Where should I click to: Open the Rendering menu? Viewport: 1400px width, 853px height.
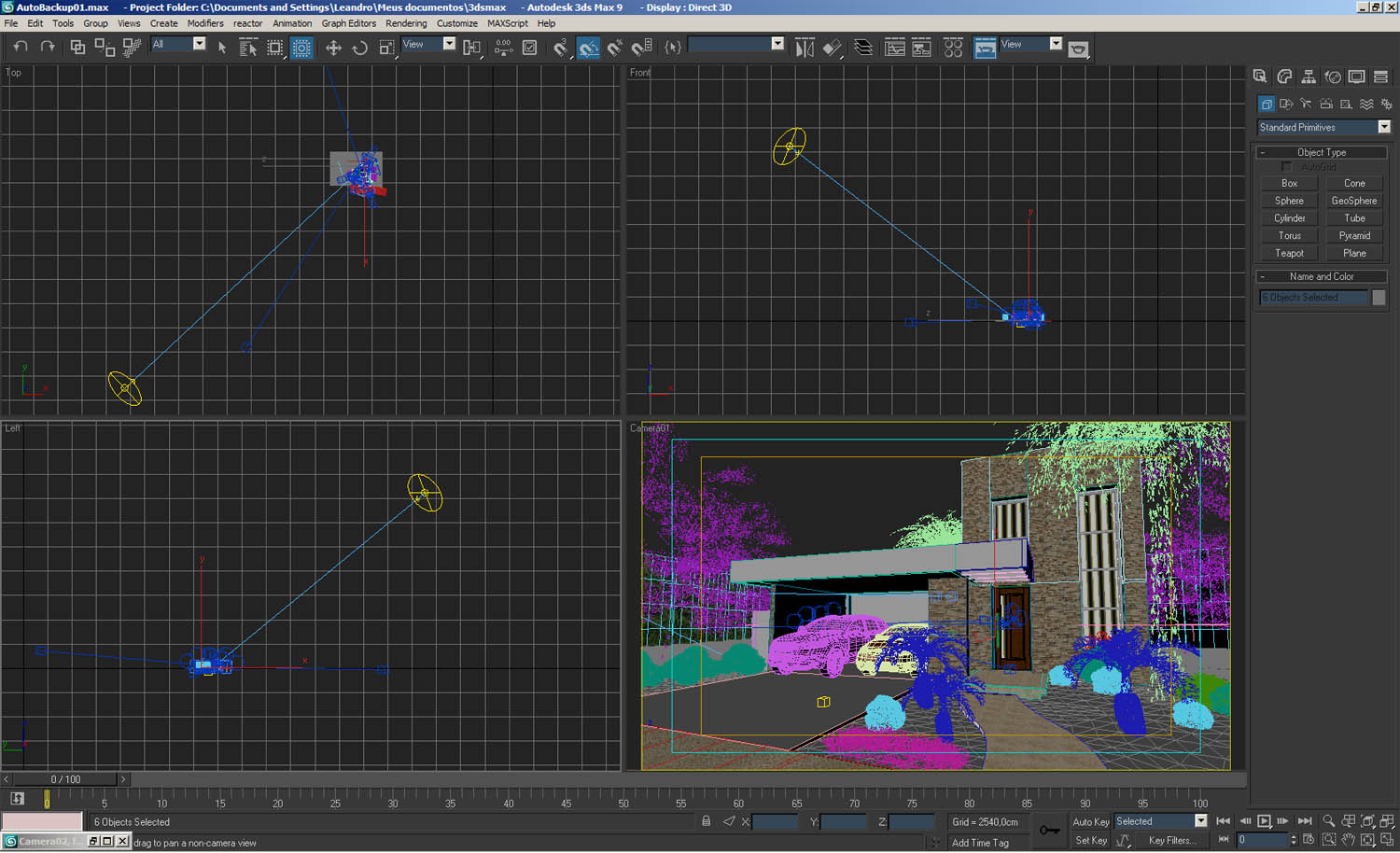405,23
